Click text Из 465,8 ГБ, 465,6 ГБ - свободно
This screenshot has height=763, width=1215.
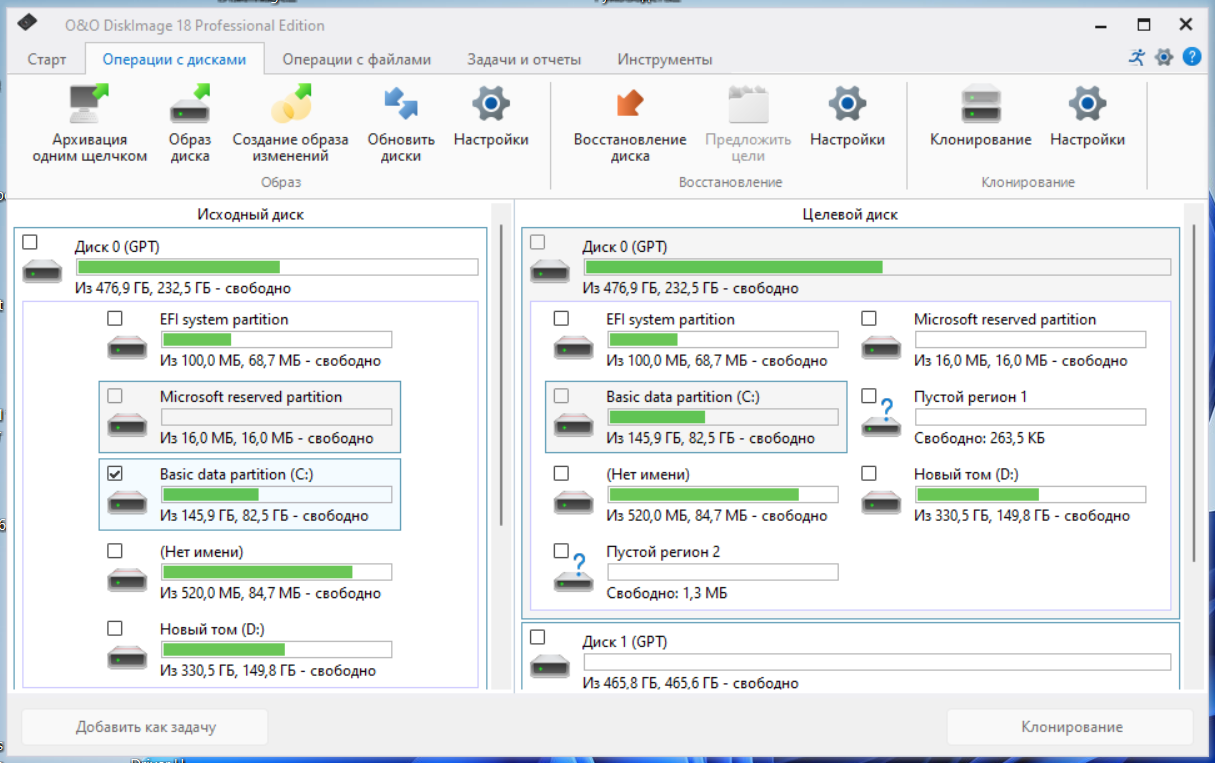[691, 683]
